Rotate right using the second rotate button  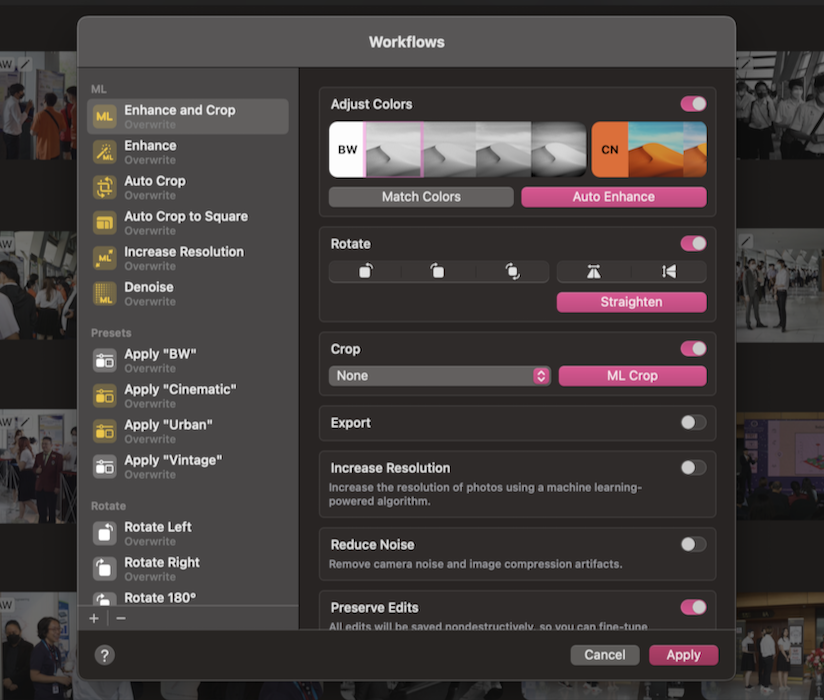pos(438,271)
